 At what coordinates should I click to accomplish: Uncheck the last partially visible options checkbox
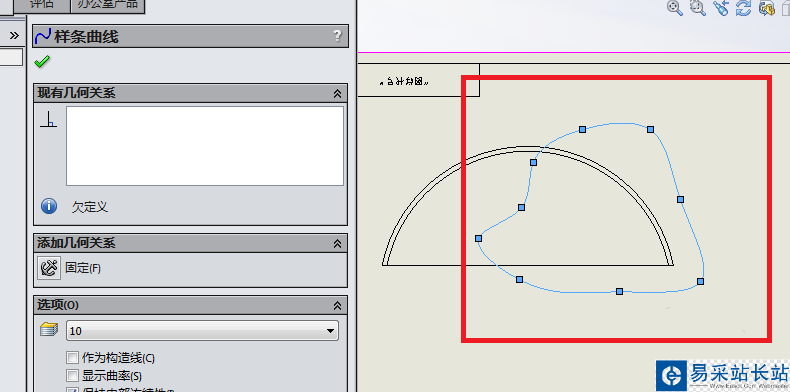(x=73, y=389)
